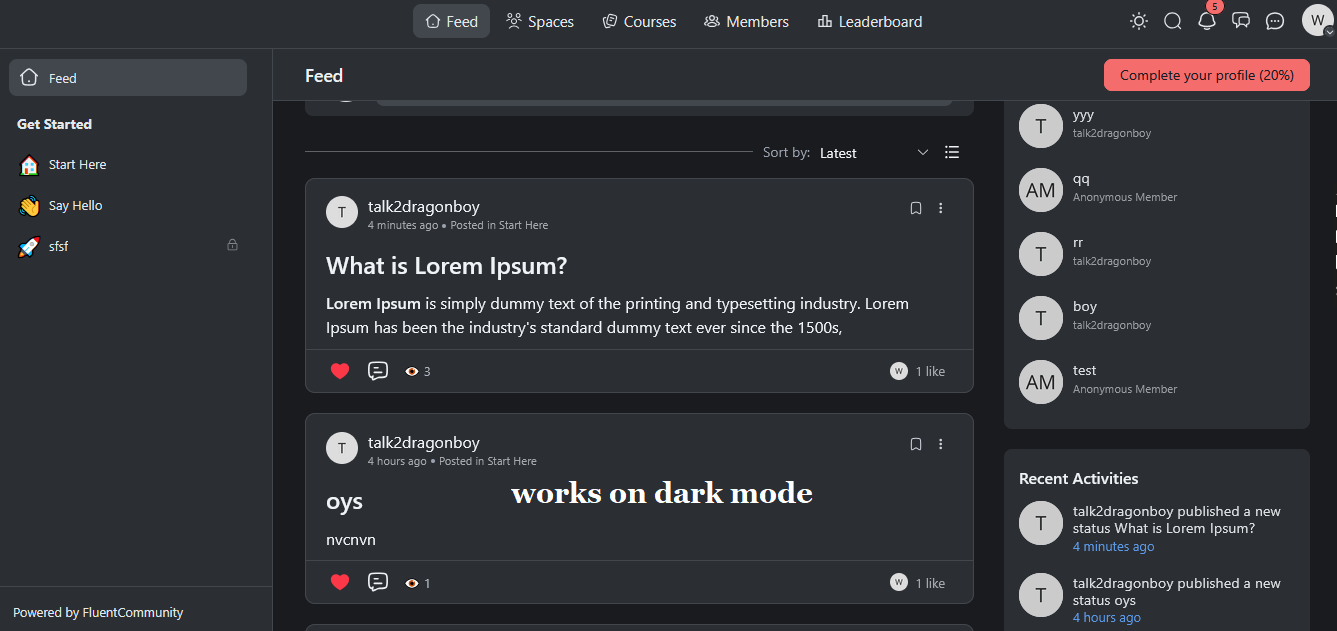Open notifications bell with 5 badge

click(1208, 19)
